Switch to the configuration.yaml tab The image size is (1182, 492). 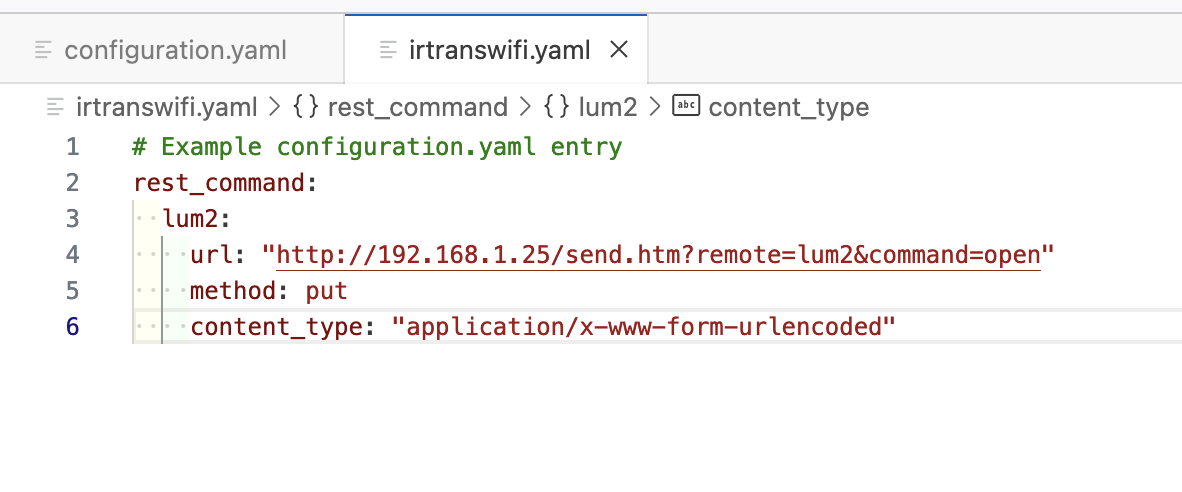coord(175,49)
